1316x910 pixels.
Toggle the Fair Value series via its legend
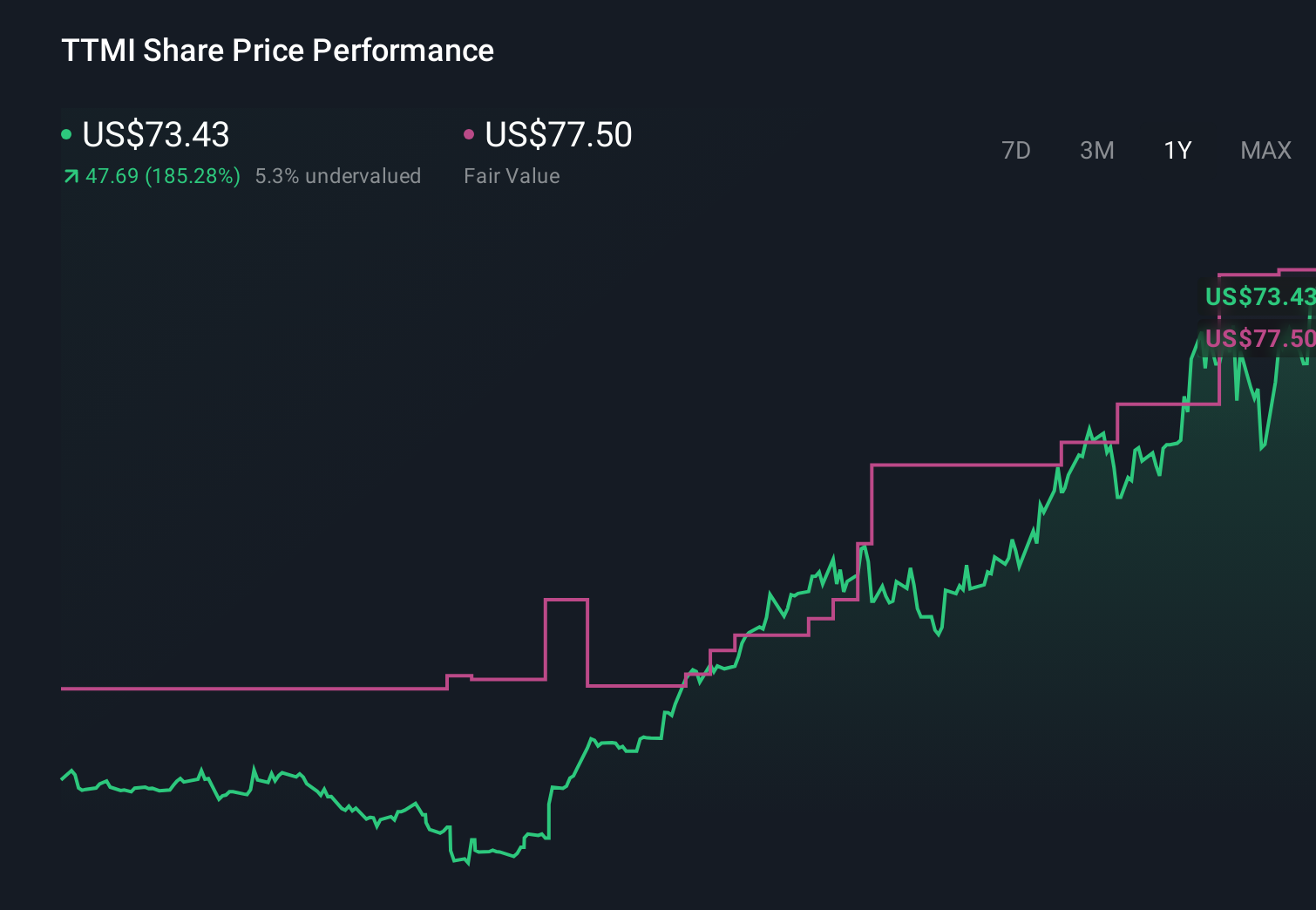558,135
